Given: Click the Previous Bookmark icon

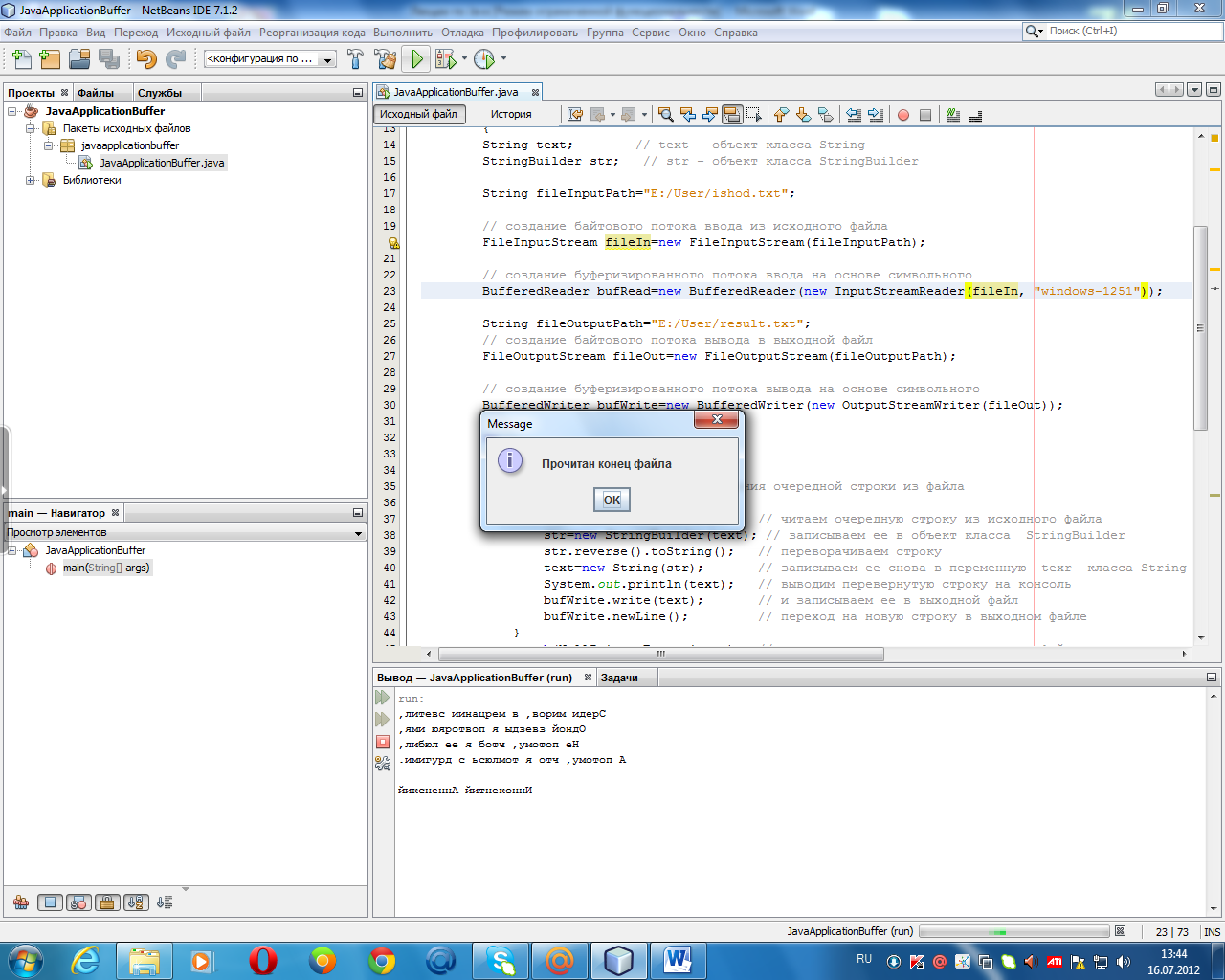Looking at the screenshot, I should 781,115.
